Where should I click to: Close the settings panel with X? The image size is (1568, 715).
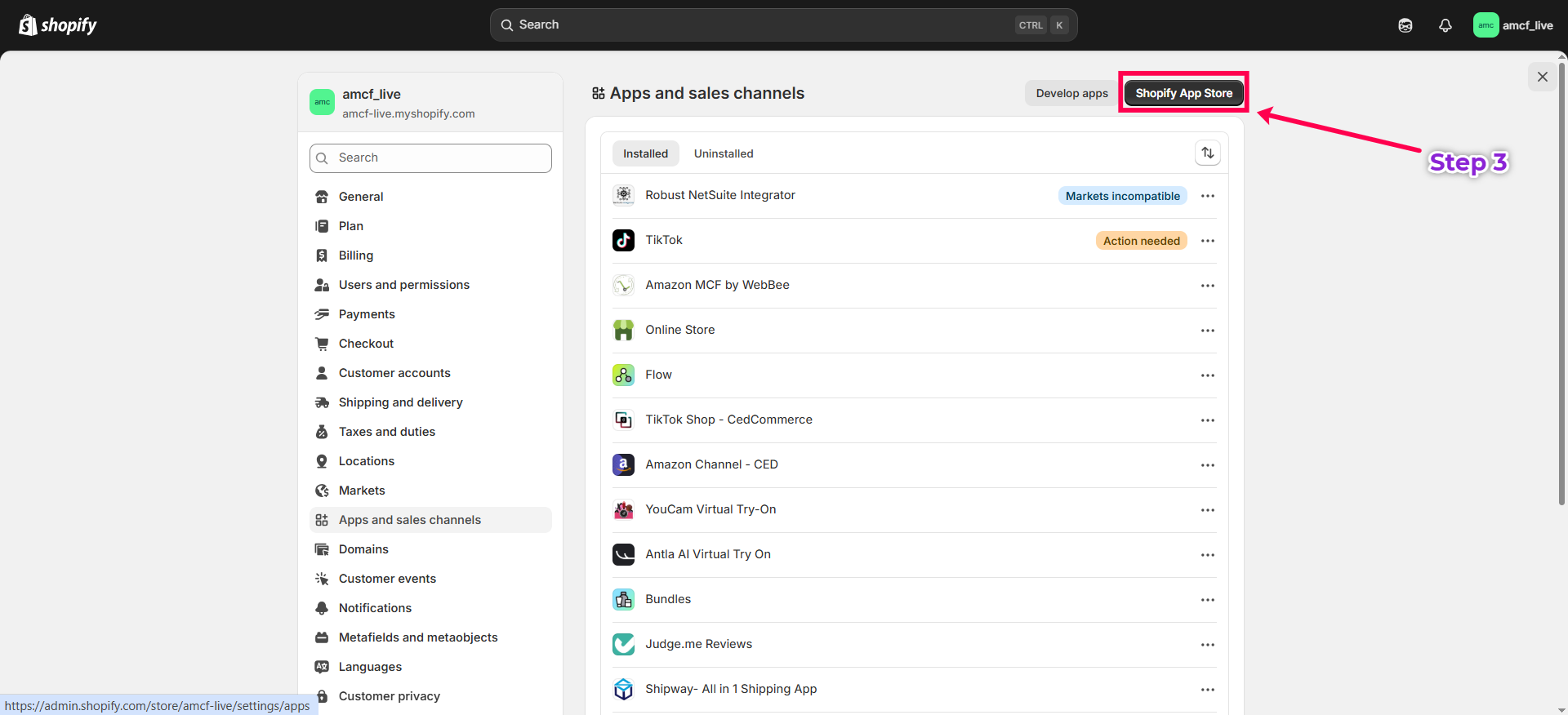(x=1542, y=77)
